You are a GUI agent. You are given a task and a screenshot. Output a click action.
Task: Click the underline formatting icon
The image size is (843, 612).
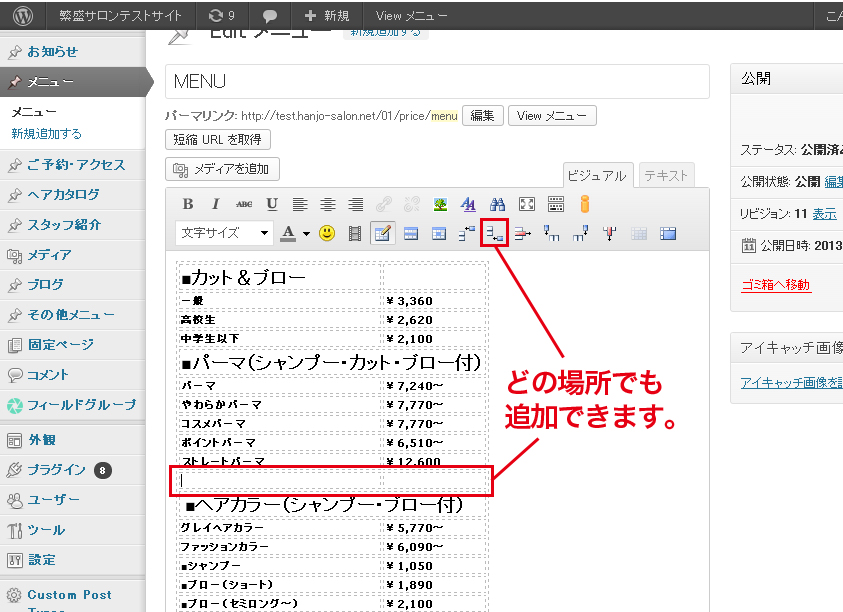point(272,204)
